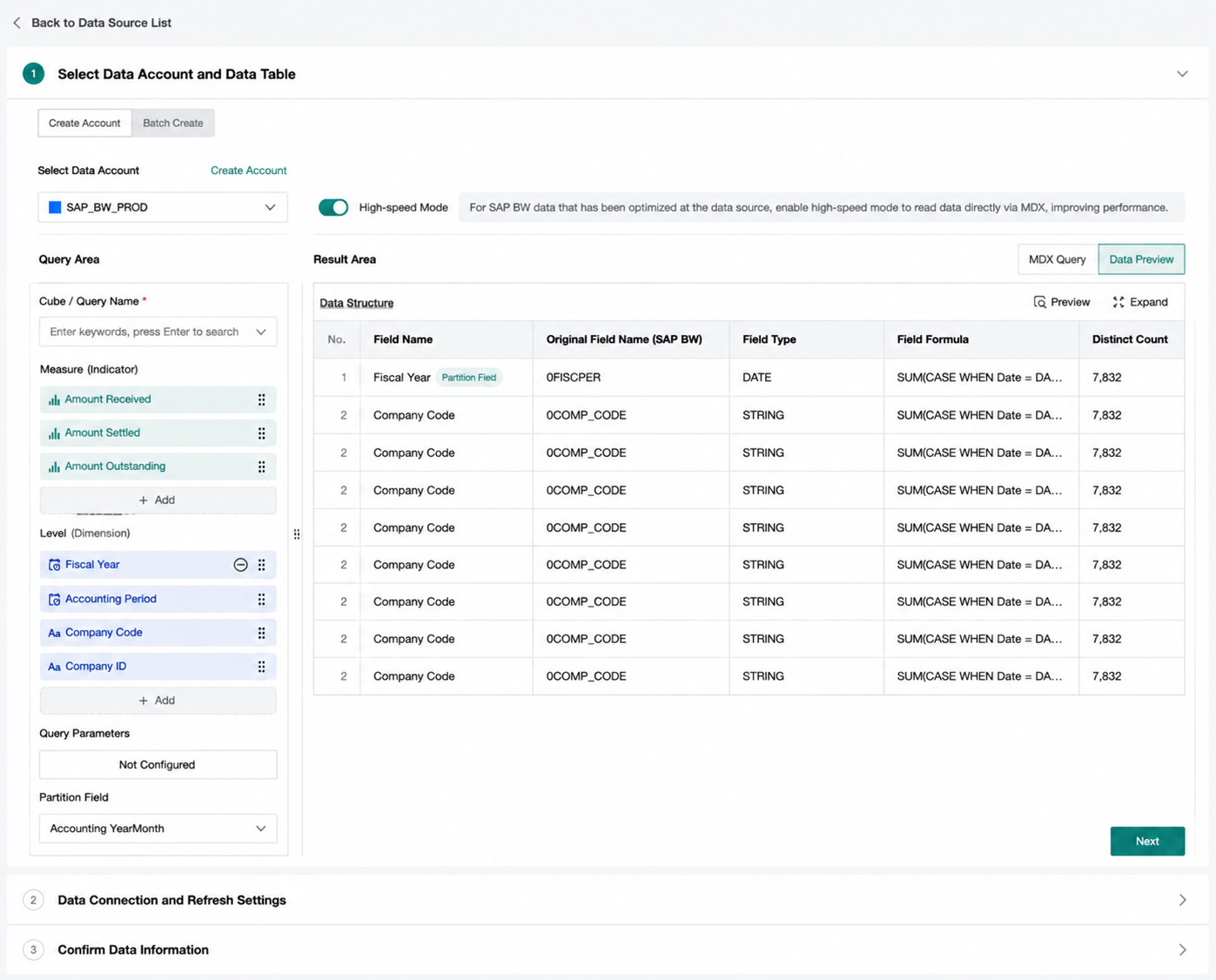Expand Data Connection and Refresh Settings section
Screen dimensions: 1216x980
pos(1182,900)
